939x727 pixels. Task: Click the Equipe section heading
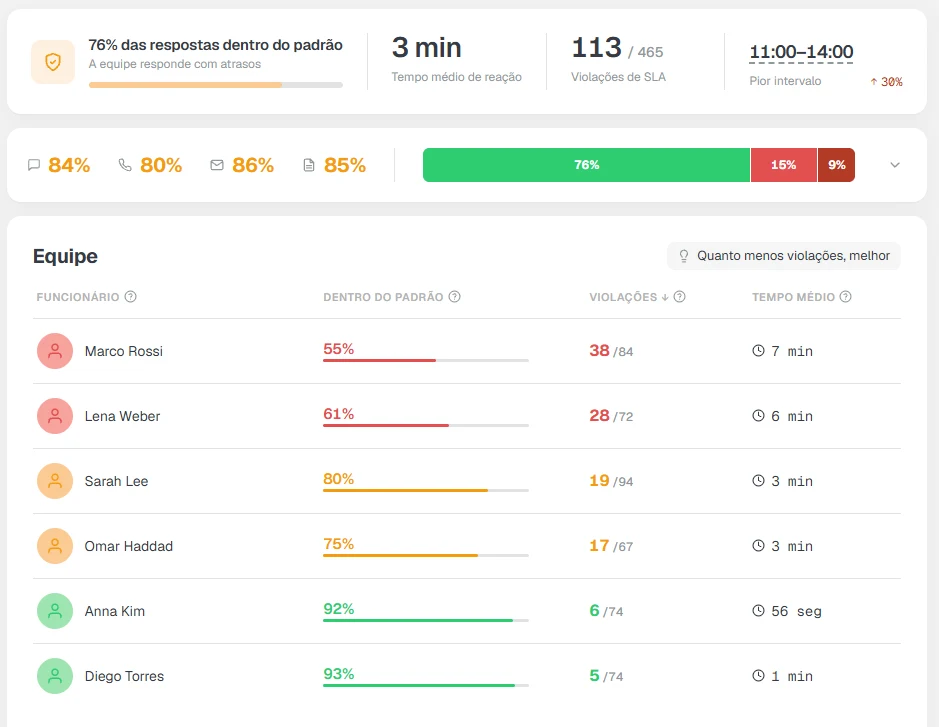pos(65,256)
